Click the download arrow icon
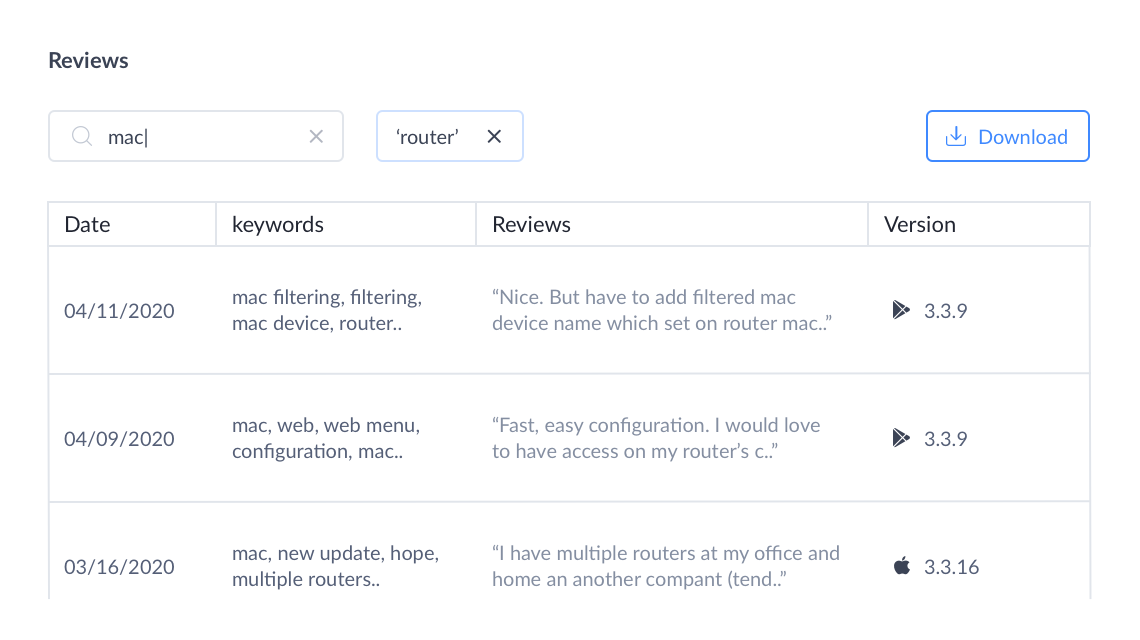1140x640 pixels. (x=956, y=137)
